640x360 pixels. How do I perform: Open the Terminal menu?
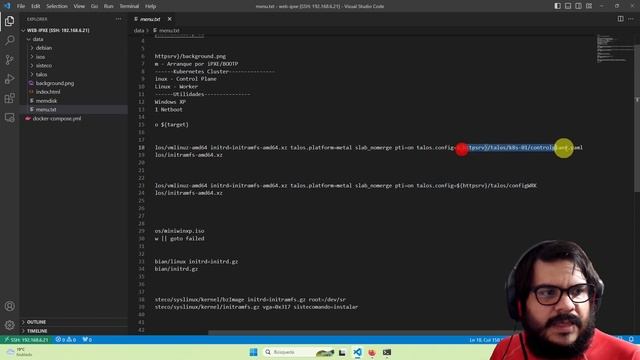(129, 6)
